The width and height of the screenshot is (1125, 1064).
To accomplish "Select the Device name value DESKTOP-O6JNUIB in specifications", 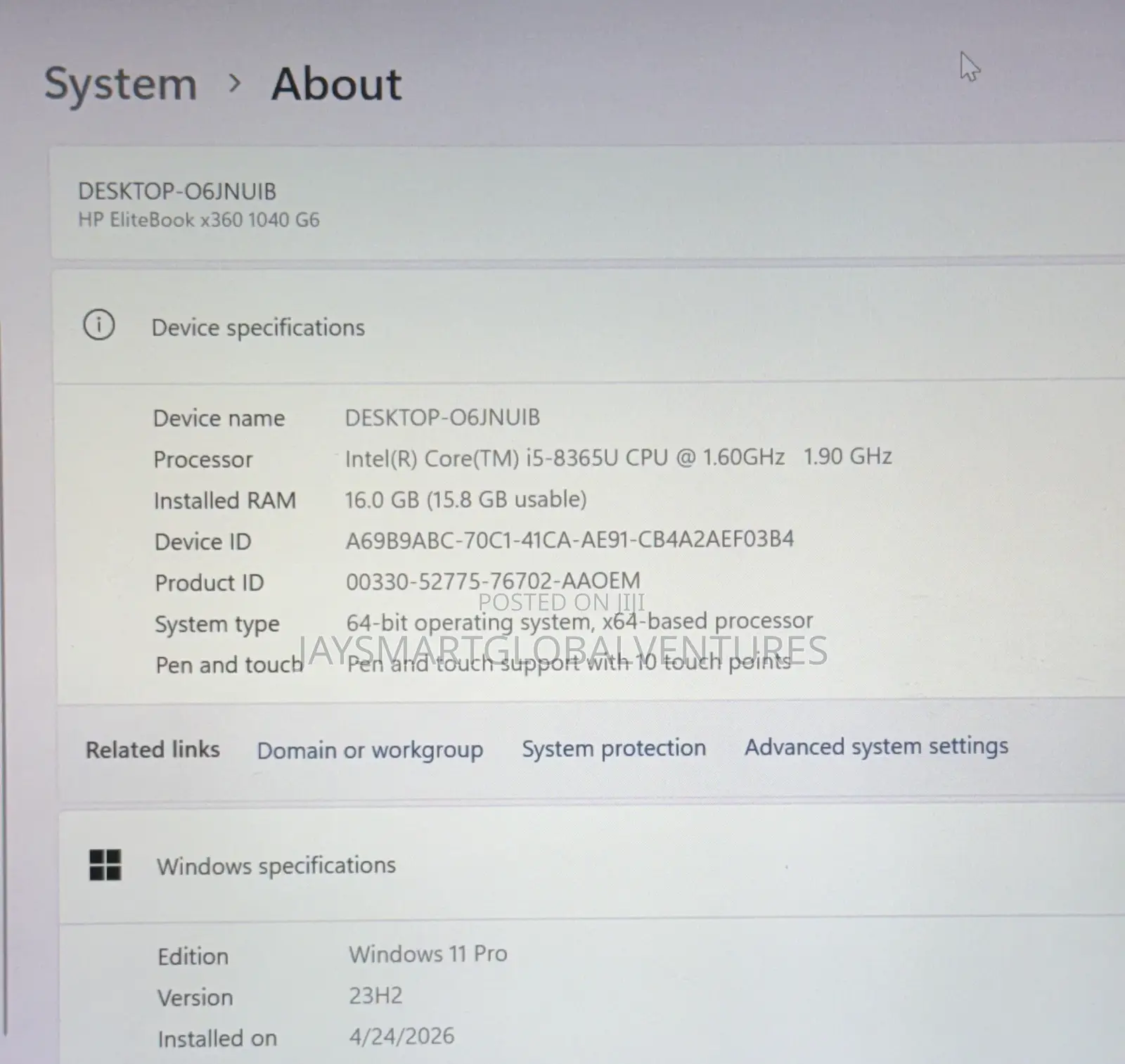I will coord(442,418).
